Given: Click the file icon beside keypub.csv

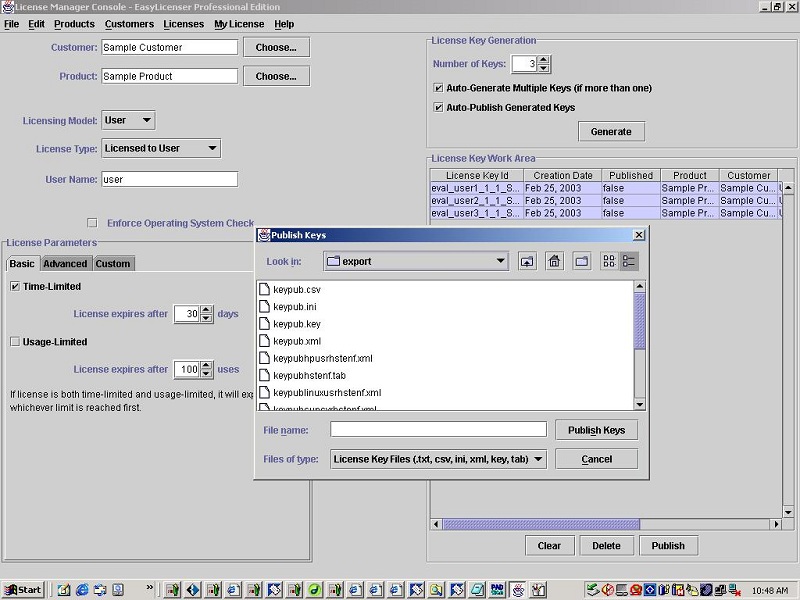Looking at the screenshot, I should coord(264,289).
